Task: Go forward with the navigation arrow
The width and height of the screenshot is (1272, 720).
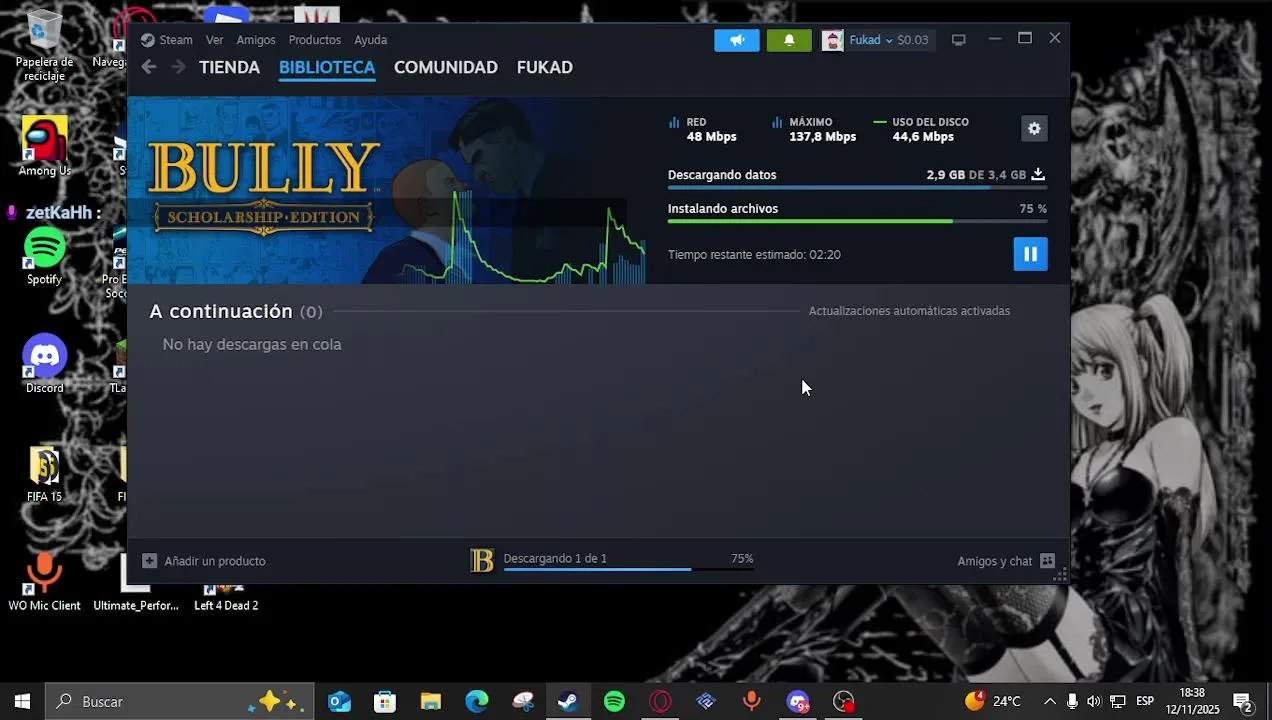Action: pos(178,67)
